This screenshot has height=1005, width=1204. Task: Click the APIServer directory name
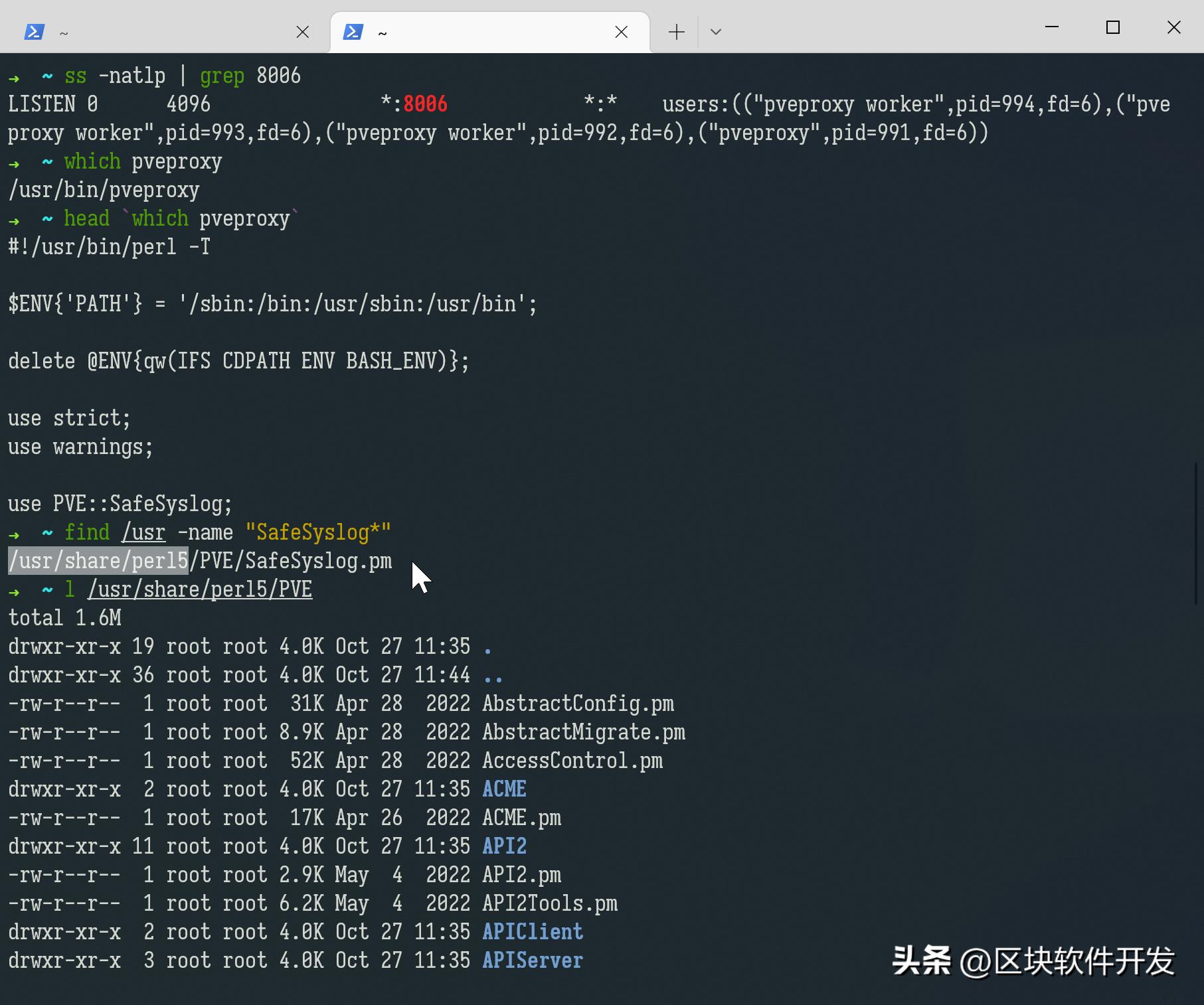click(x=532, y=961)
